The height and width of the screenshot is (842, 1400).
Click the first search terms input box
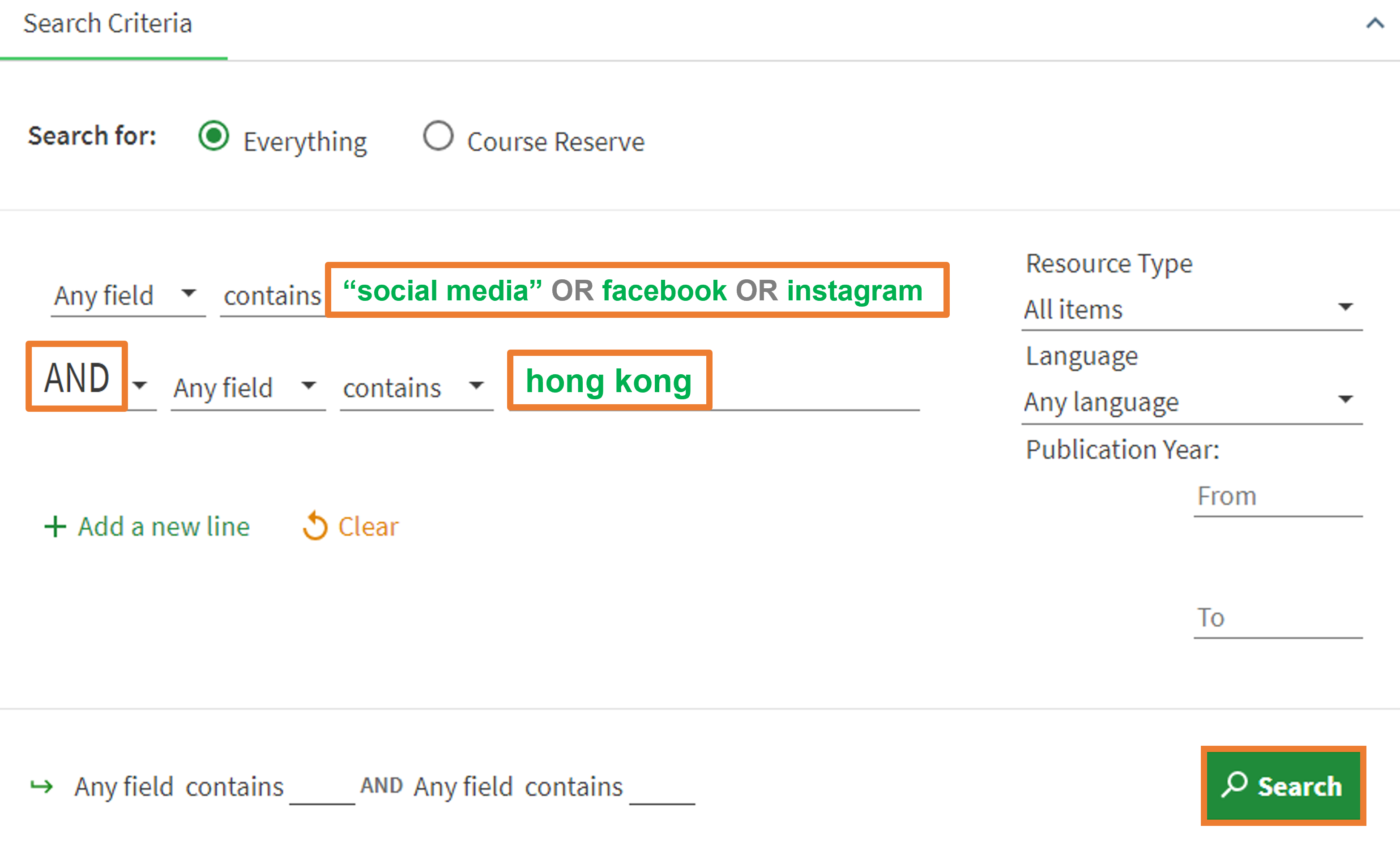click(x=636, y=291)
